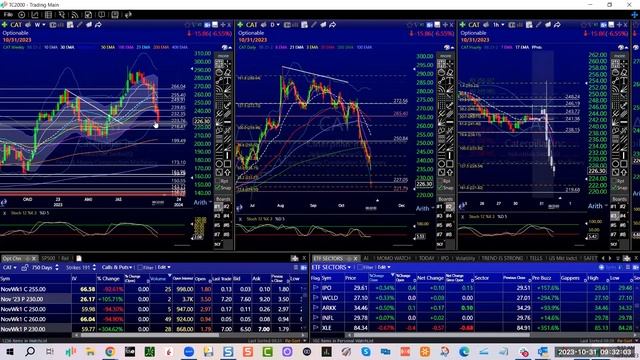Toggle Snap on the hourly chart drawing panel
This screenshot has width=640, height=360.
(620, 188)
